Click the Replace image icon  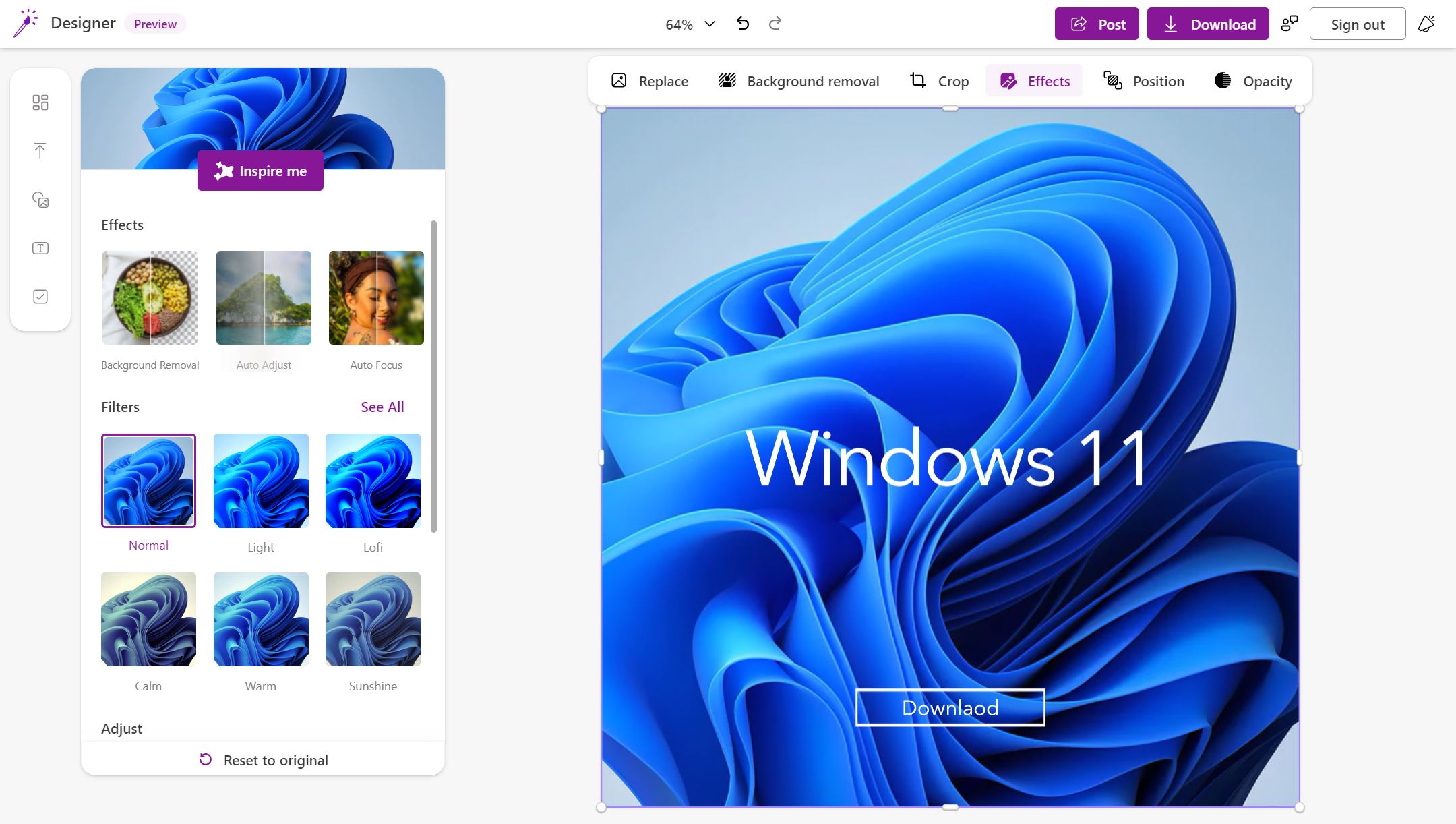[x=619, y=81]
